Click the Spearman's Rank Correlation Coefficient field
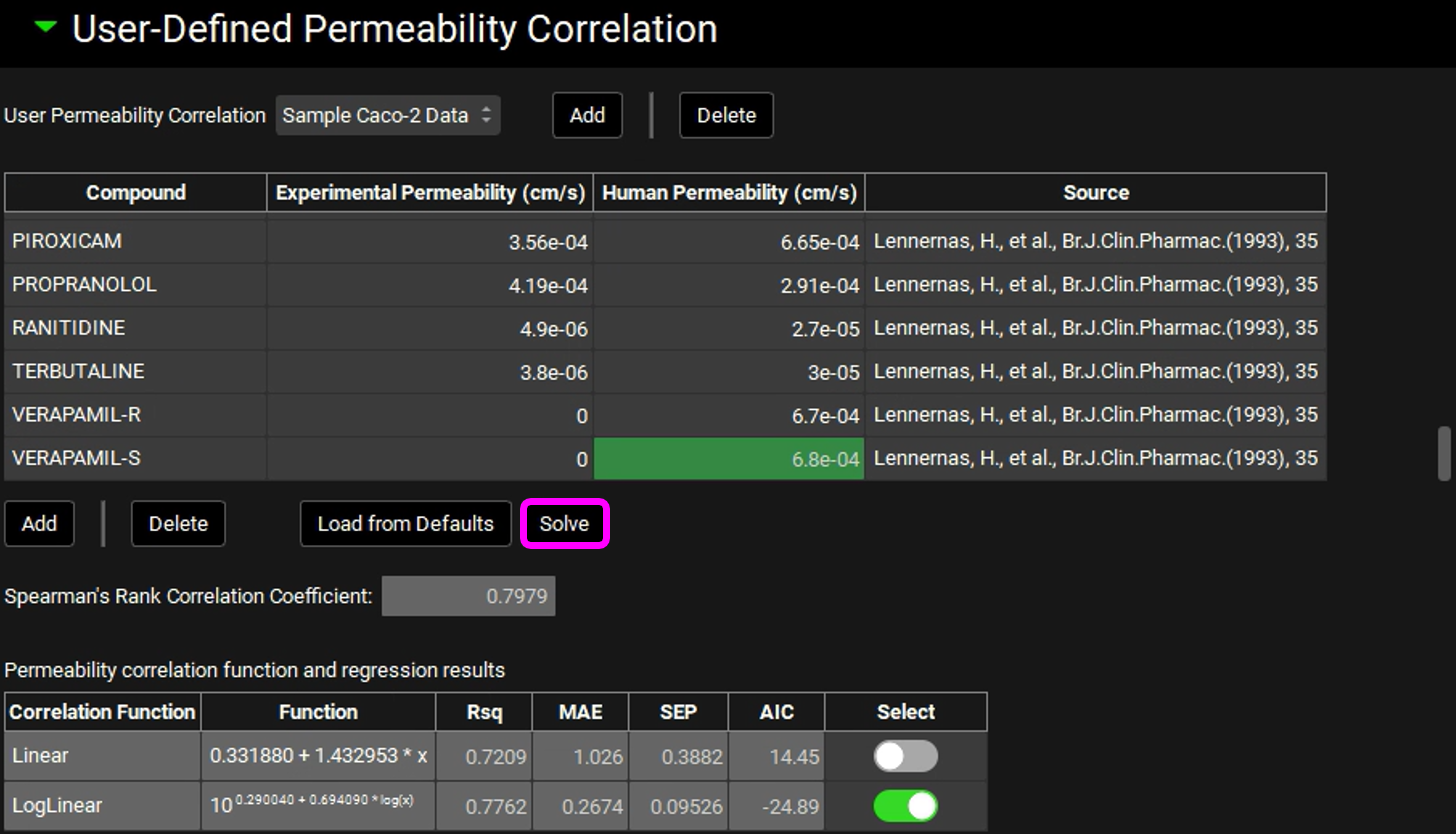The image size is (1456, 834). (x=468, y=597)
